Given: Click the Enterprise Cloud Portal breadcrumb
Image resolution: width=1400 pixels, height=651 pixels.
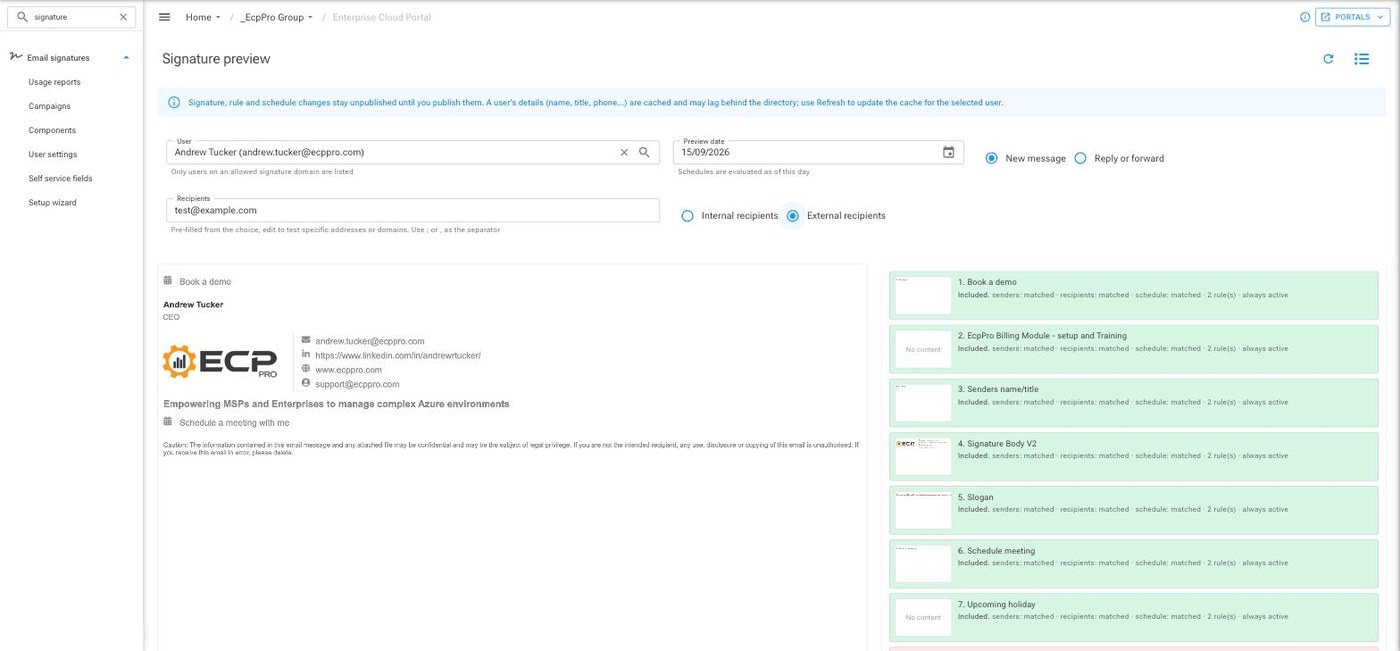Looking at the screenshot, I should (381, 17).
